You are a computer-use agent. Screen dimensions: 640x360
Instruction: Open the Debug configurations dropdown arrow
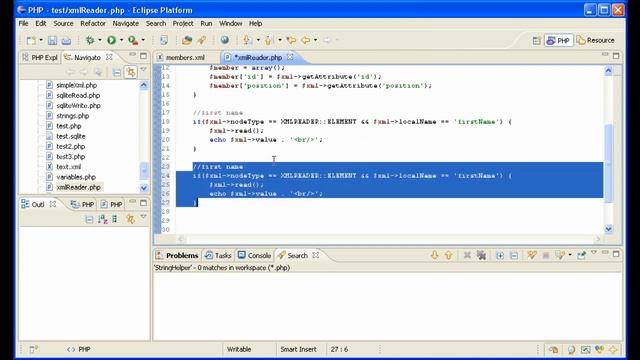click(100, 40)
